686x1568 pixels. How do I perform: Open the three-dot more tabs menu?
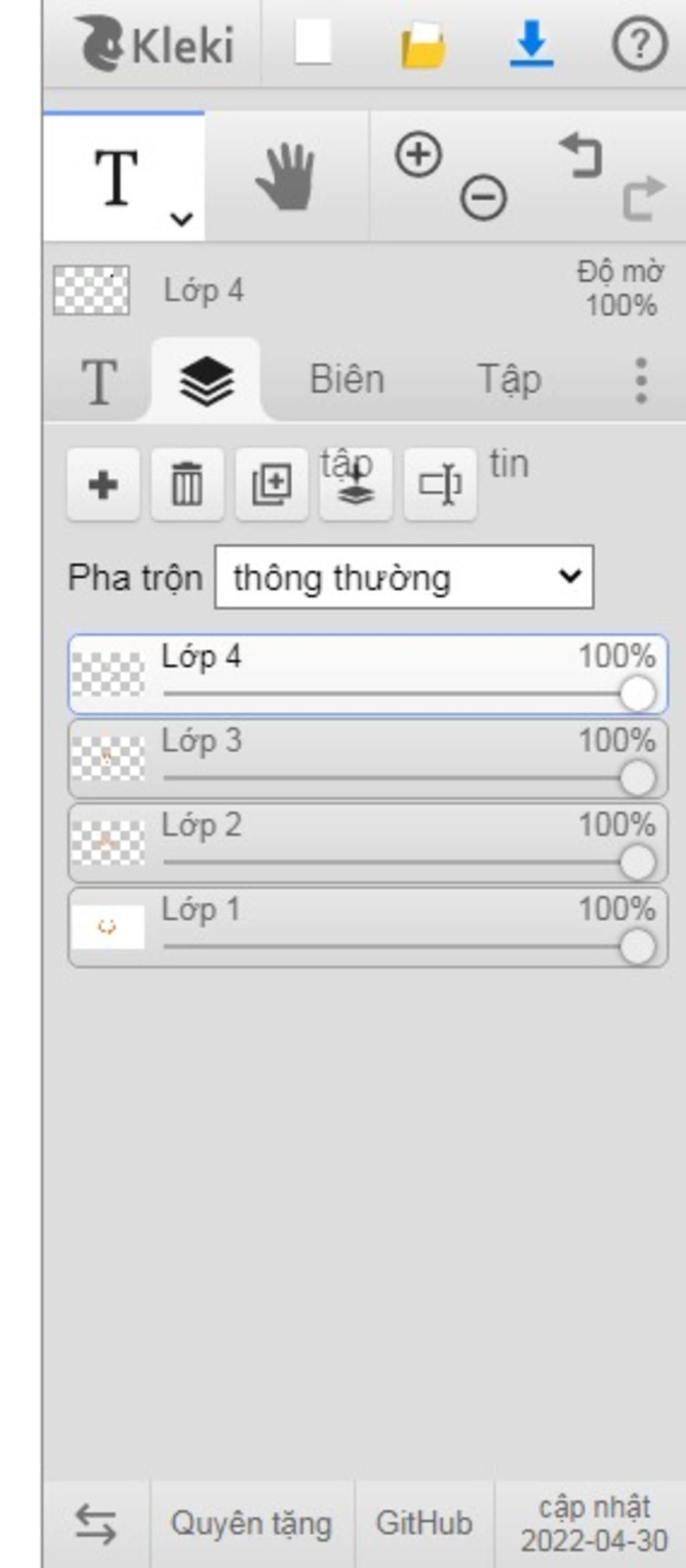pos(641,380)
